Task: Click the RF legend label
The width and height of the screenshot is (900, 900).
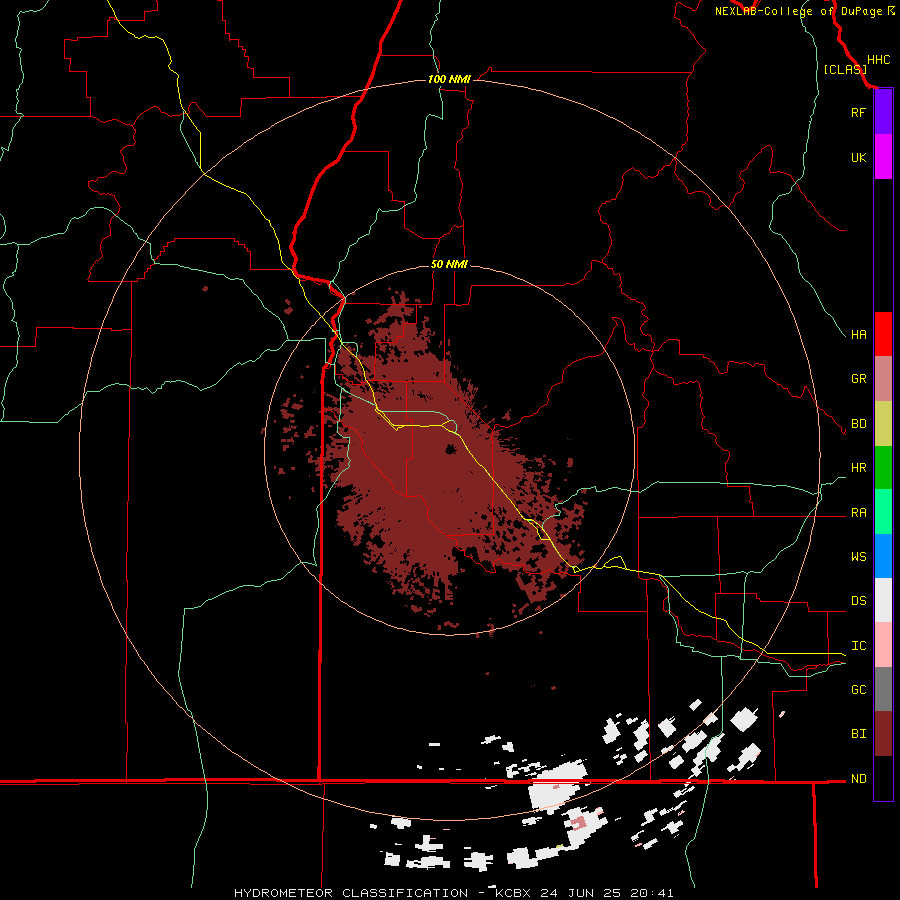Action: point(858,112)
